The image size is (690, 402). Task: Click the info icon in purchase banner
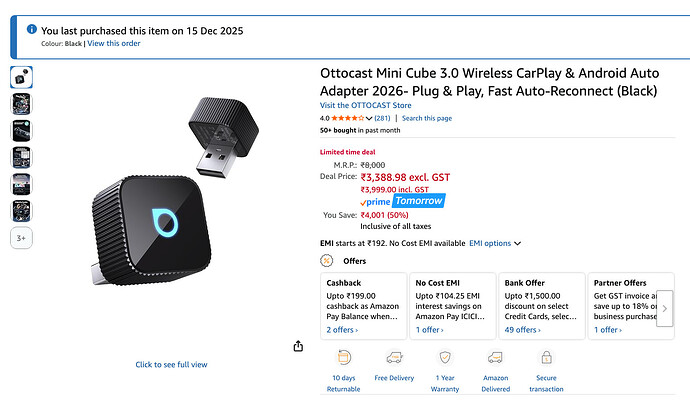click(30, 30)
